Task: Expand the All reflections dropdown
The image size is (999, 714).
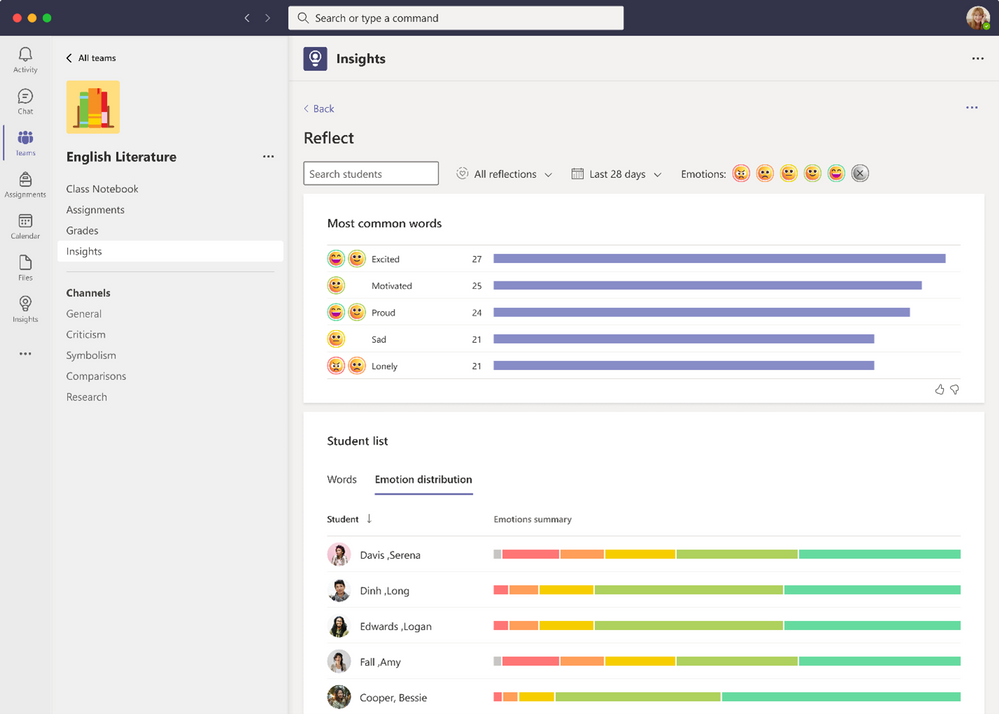Action: (x=504, y=174)
